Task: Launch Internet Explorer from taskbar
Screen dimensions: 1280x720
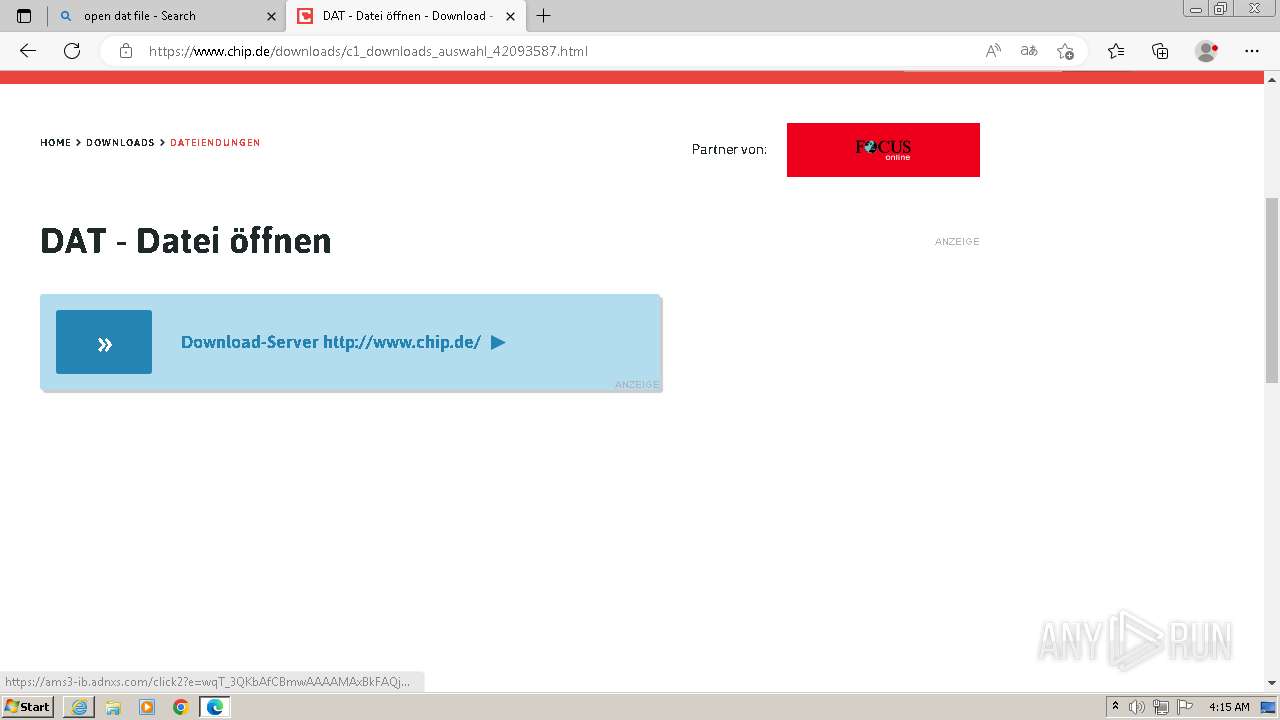Action: [x=79, y=707]
